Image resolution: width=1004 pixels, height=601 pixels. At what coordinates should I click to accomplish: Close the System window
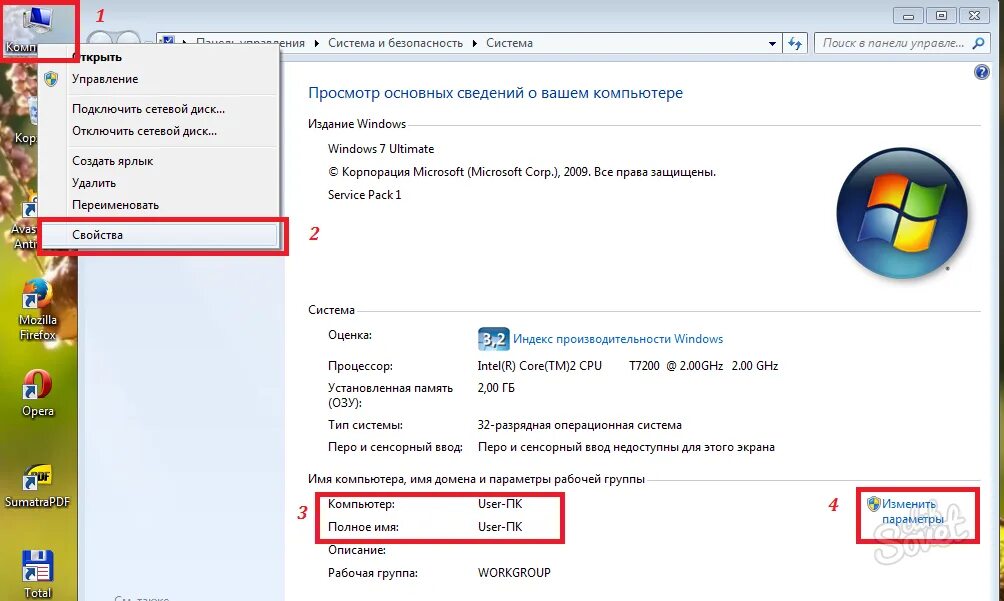(x=975, y=15)
